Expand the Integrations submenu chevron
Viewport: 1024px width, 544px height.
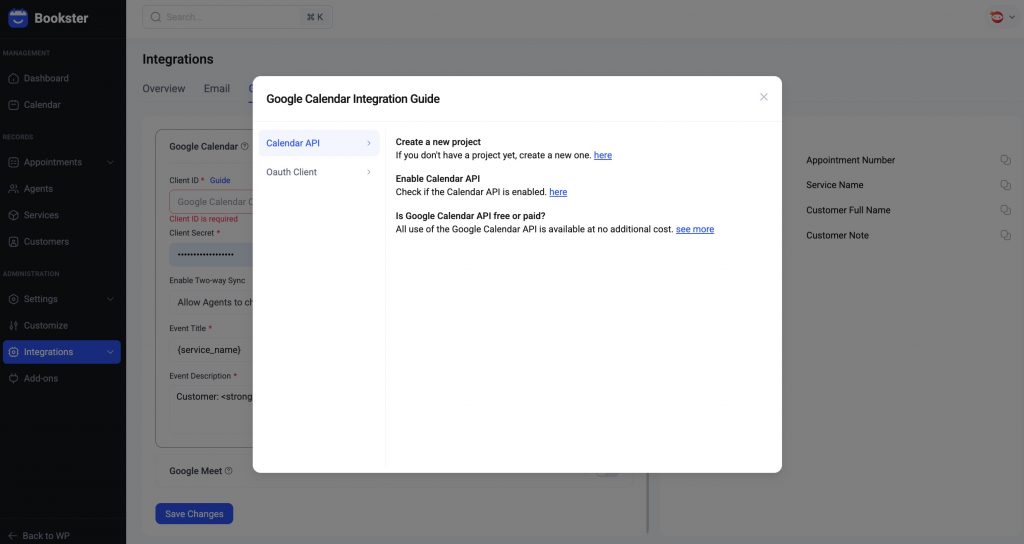(110, 352)
